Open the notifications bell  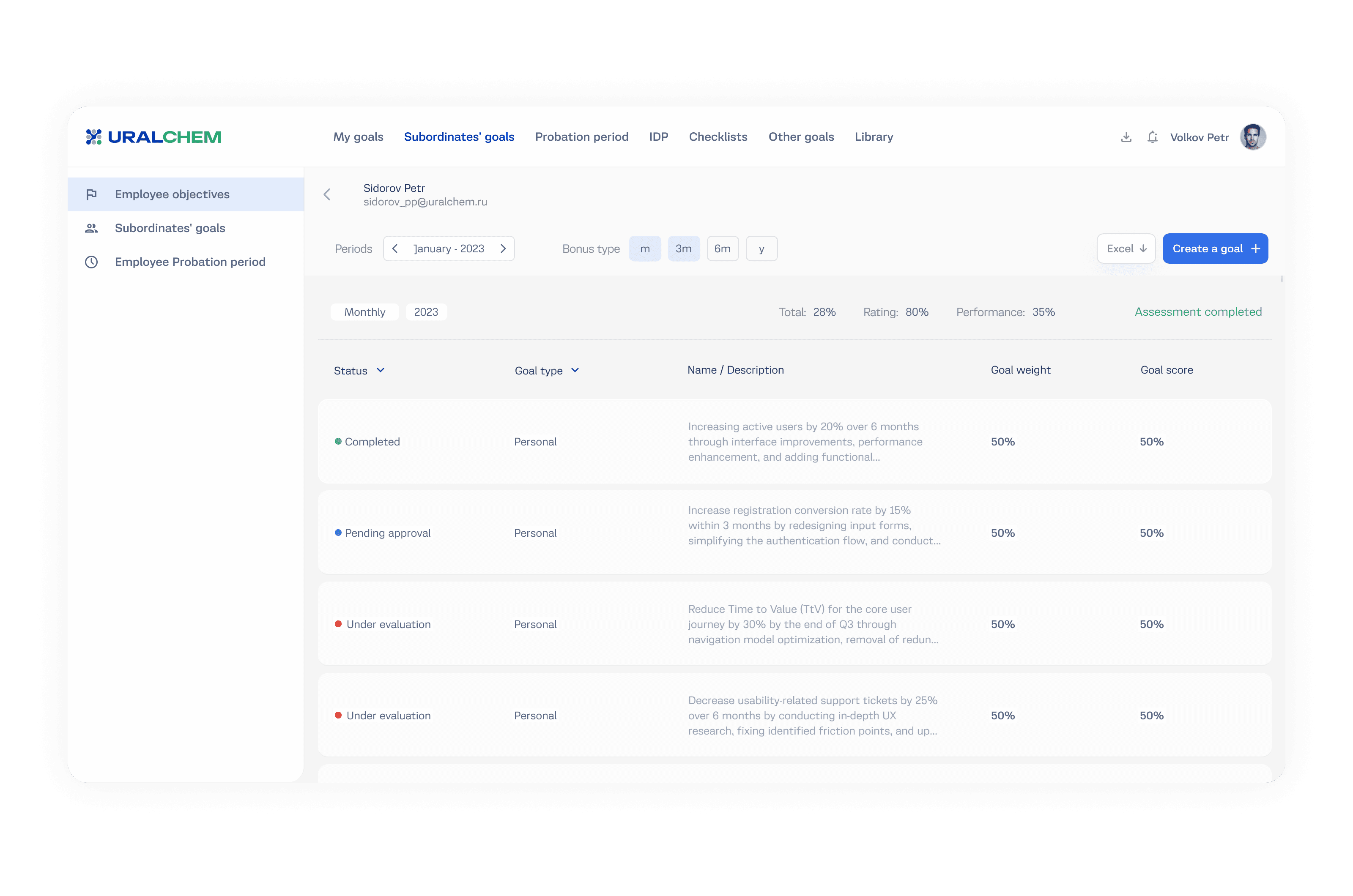(x=1152, y=137)
